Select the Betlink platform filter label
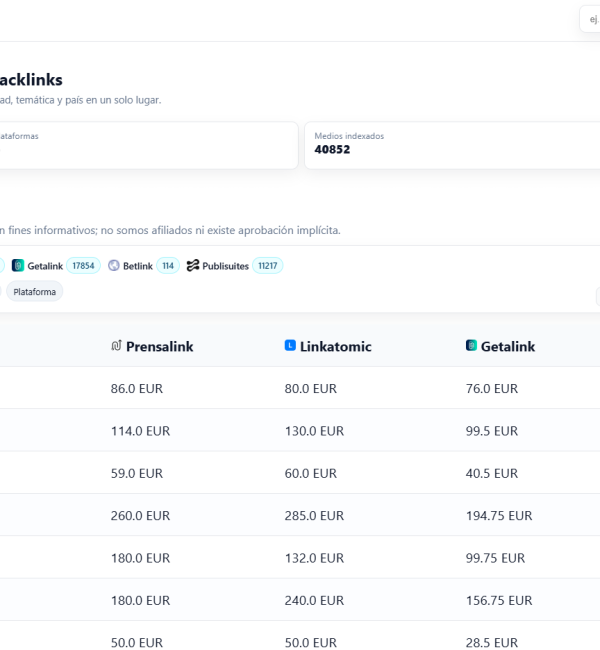This screenshot has height=650, width=600. pos(138,266)
